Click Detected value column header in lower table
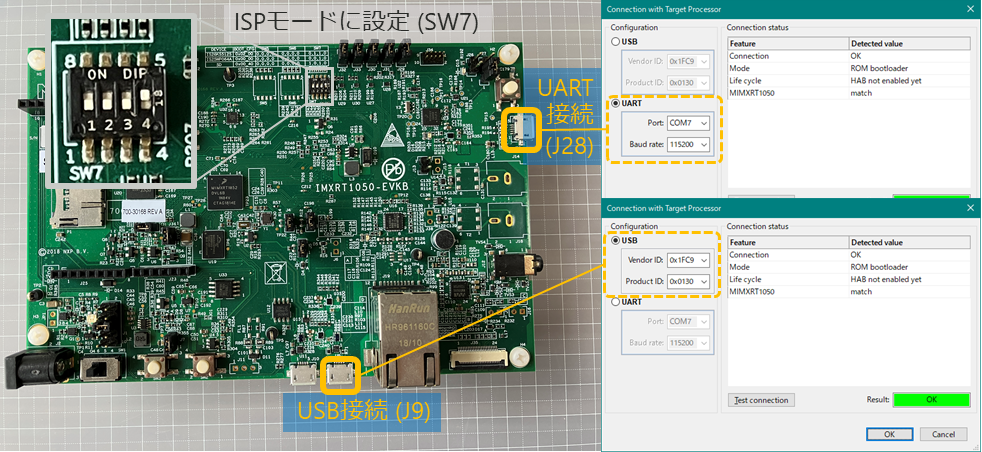Screen dimensions: 982x452 coord(908,242)
